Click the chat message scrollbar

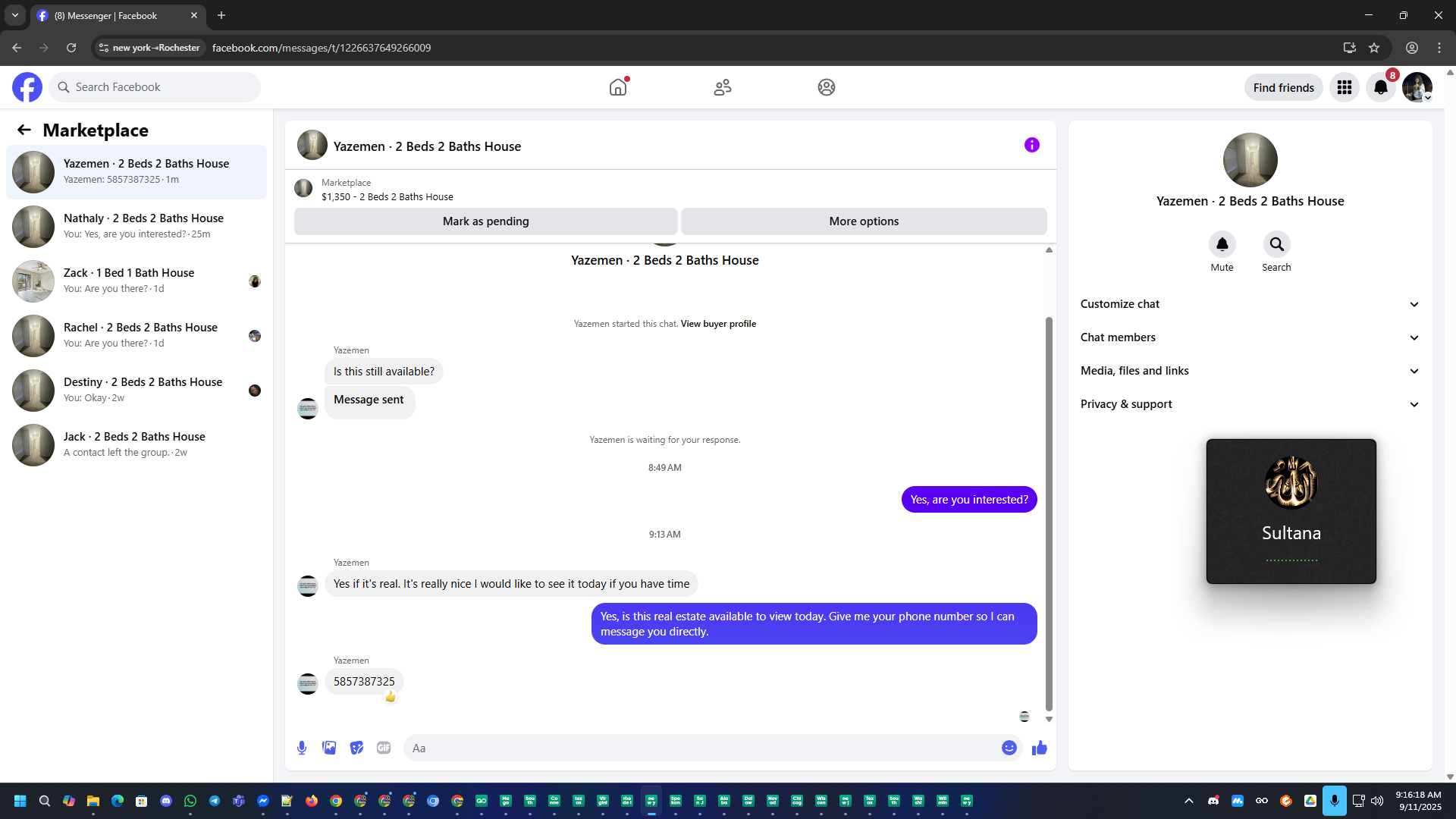1049,516
